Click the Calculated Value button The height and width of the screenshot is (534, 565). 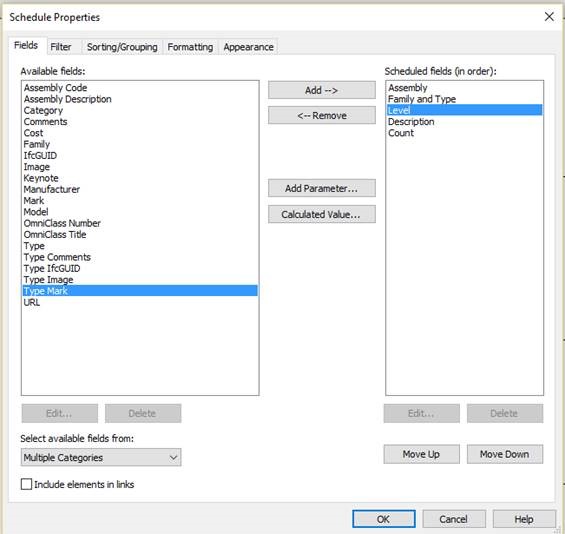coord(321,214)
